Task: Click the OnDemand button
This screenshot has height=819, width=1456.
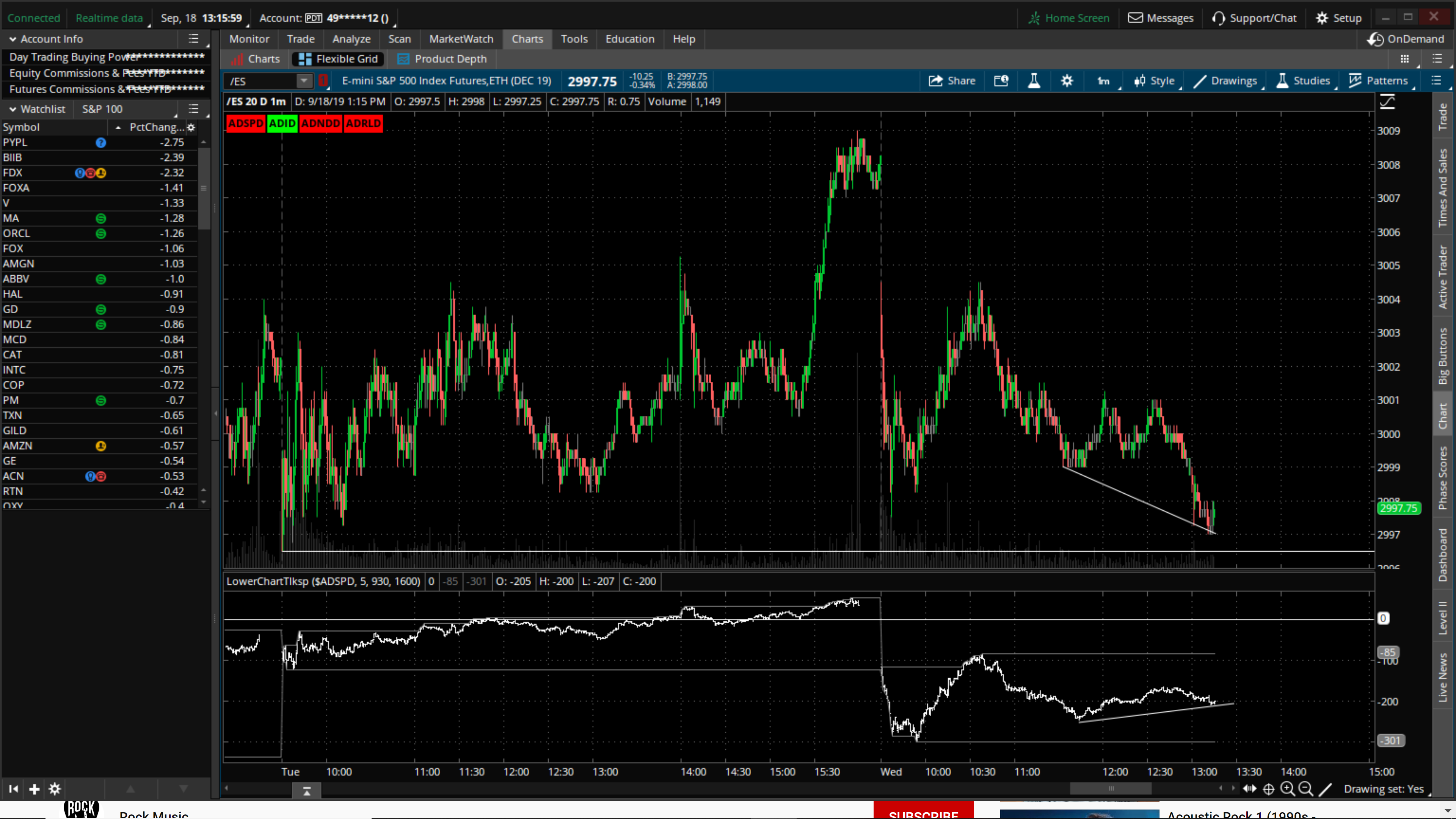Action: click(x=1406, y=39)
